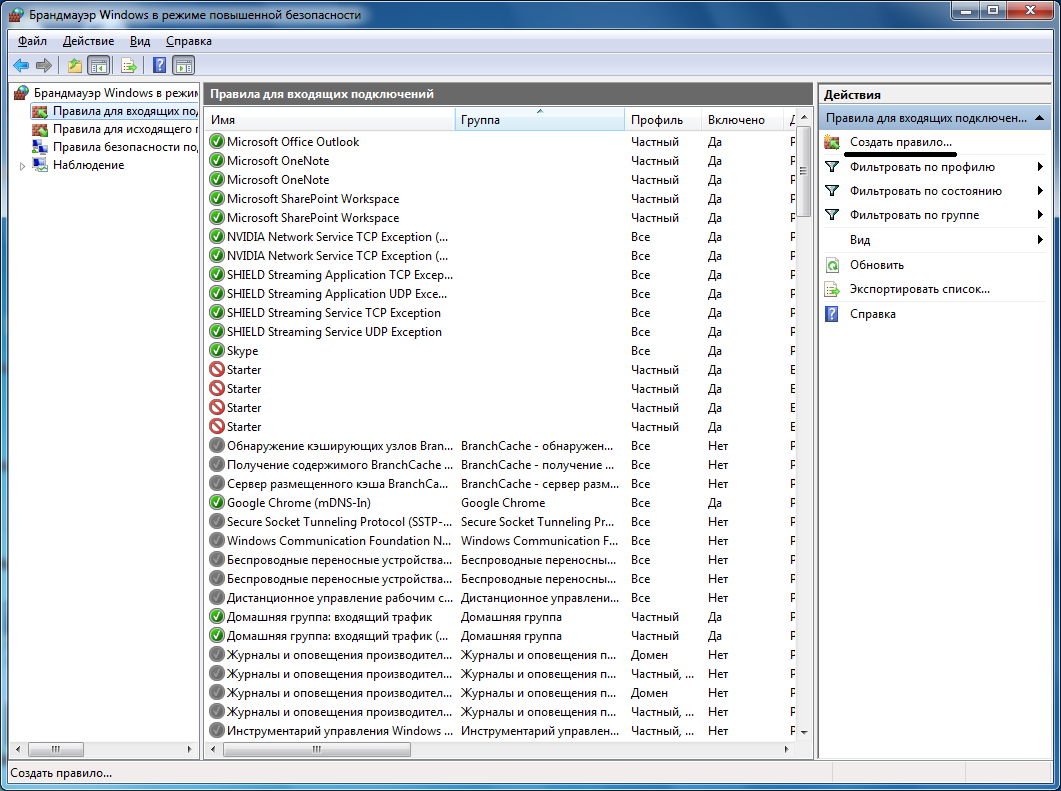1061x791 pixels.
Task: Sort by the Группа column header
Action: pos(540,120)
